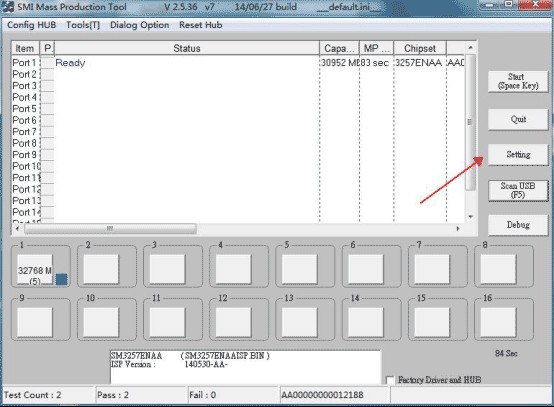Select the Port 1 Ready row

(238, 63)
